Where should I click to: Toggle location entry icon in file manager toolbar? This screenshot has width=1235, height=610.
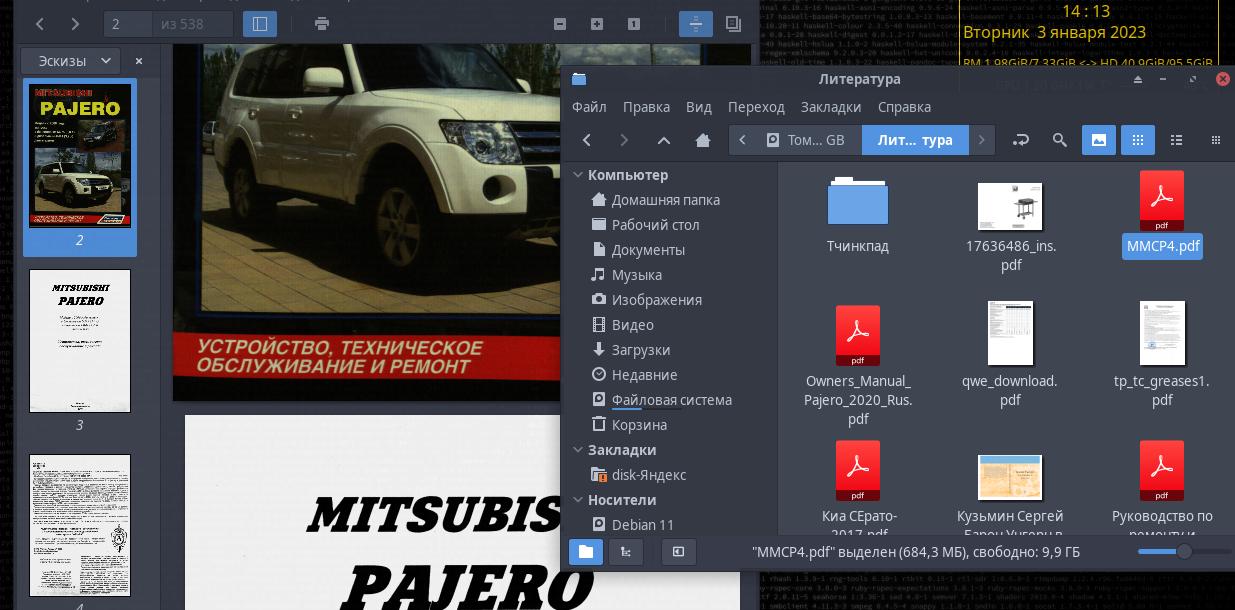[x=1021, y=140]
